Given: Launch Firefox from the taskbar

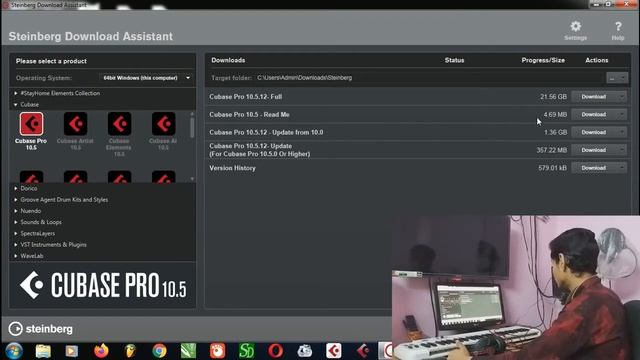Looking at the screenshot, I should coord(101,351).
